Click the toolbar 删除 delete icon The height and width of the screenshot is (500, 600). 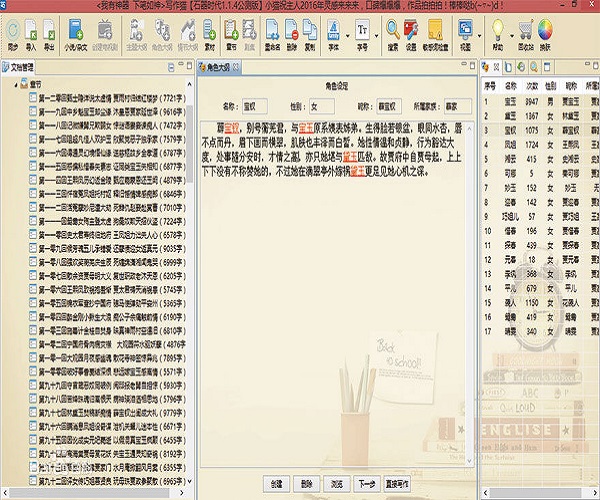tap(292, 36)
